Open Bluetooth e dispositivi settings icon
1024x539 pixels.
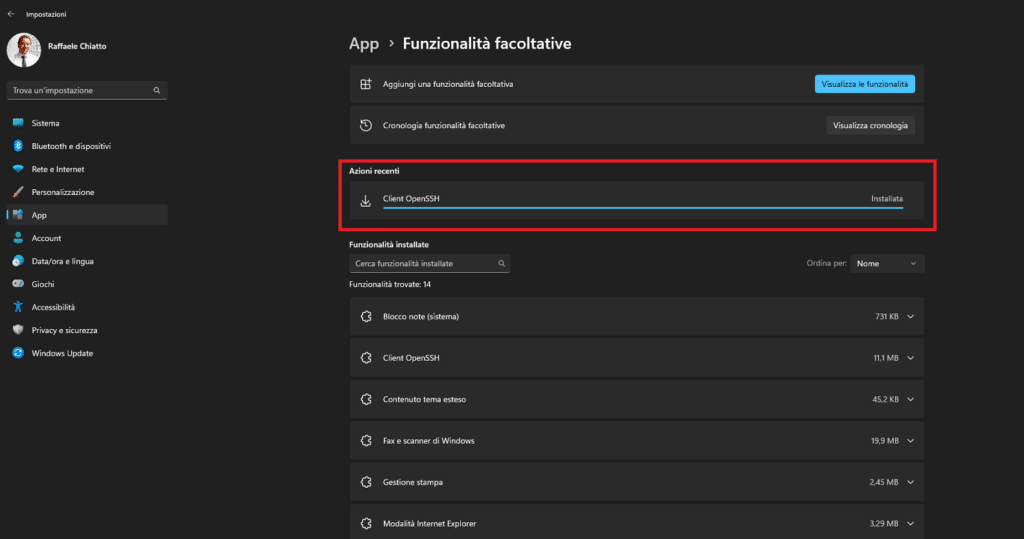[18, 146]
